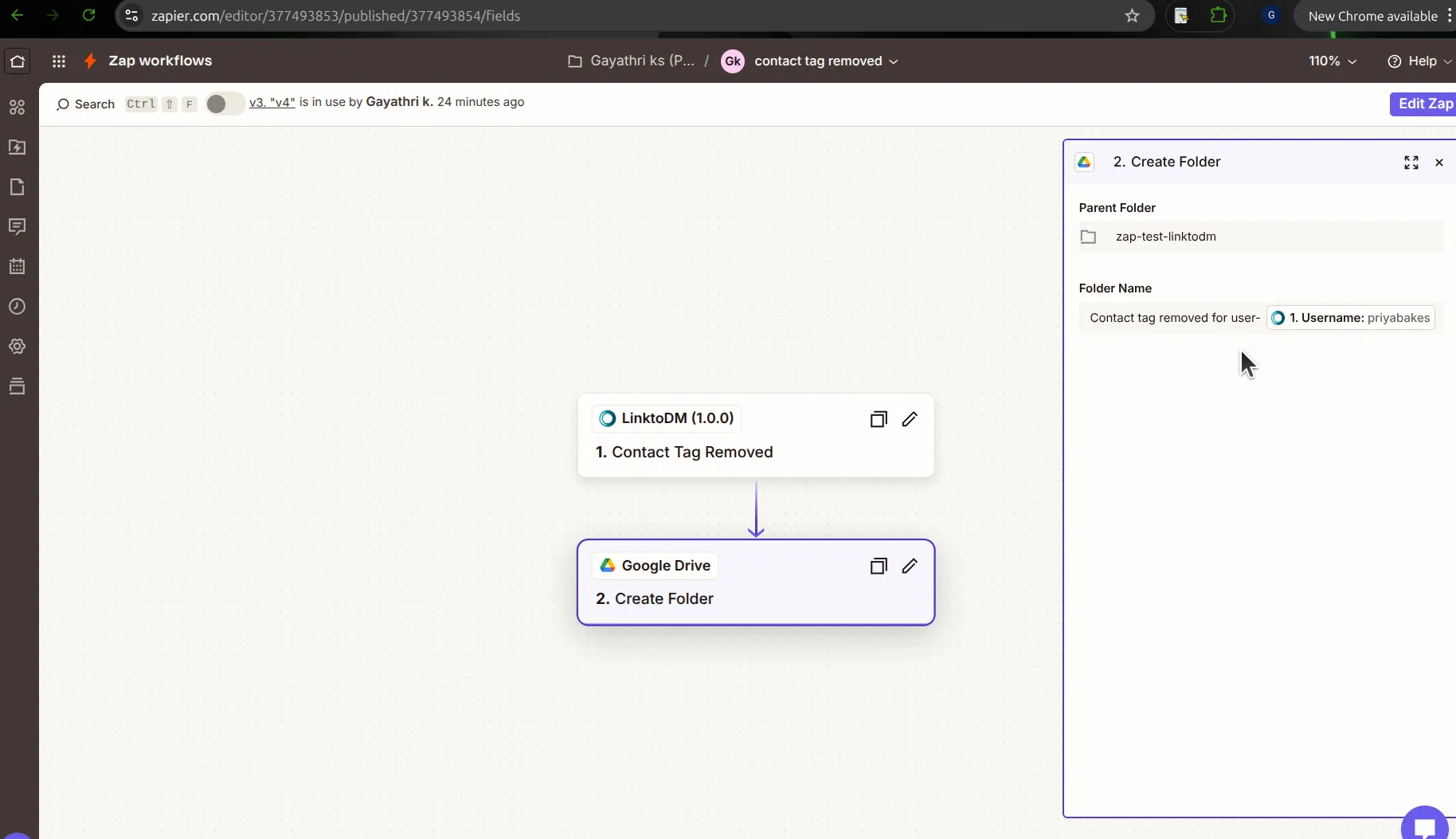The width and height of the screenshot is (1456, 839).
Task: Open the Canvas calendar sidebar icon
Action: [x=17, y=267]
